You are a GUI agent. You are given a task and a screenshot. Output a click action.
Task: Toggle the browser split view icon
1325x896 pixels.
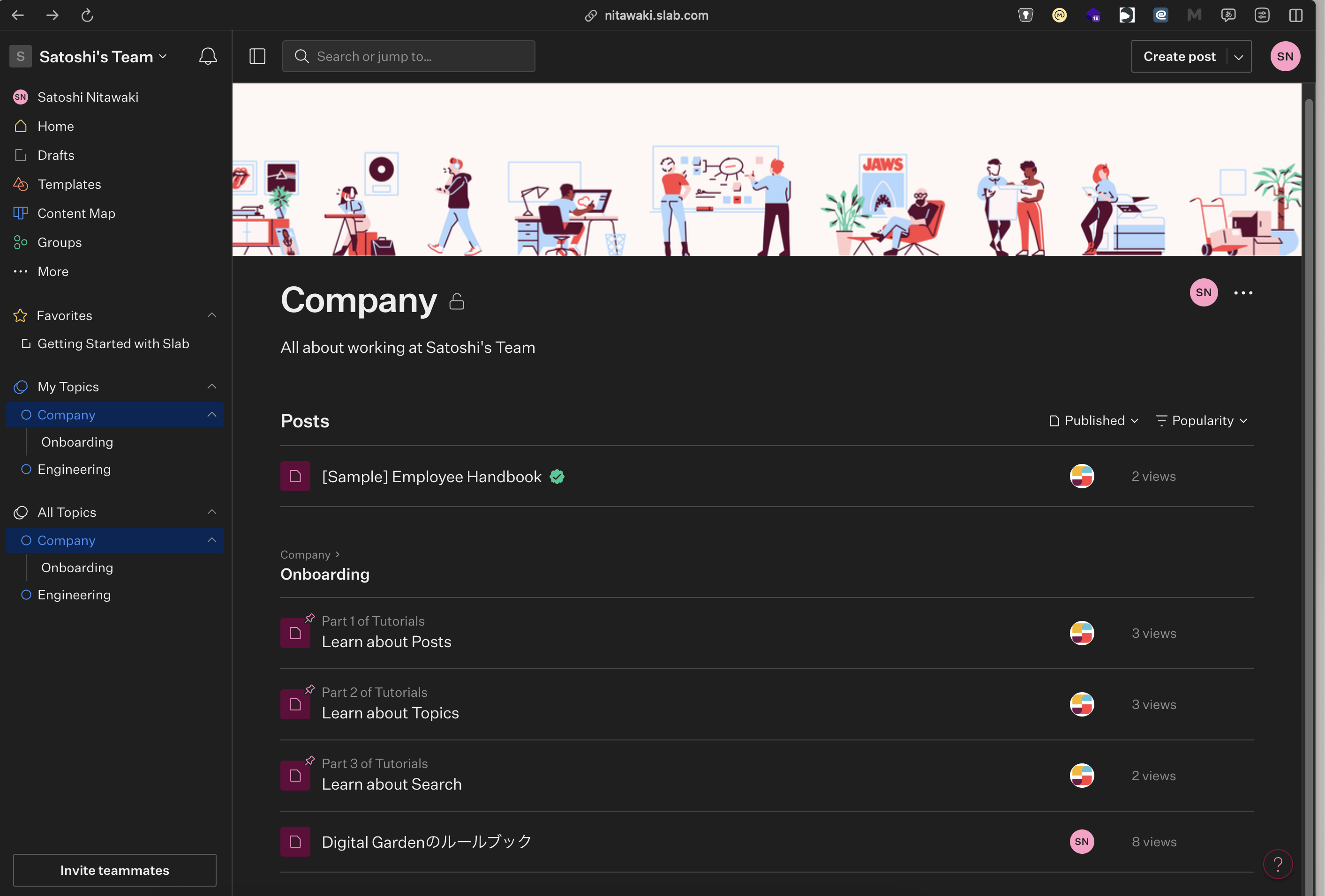click(x=1295, y=15)
